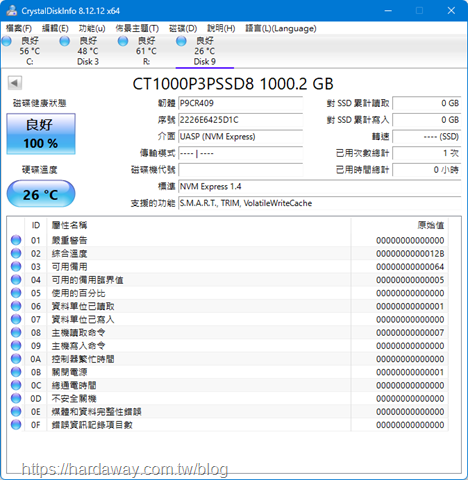Image resolution: width=468 pixels, height=480 pixels.
Task: Click the 良好 100 % health status button
Action: pos(41,134)
